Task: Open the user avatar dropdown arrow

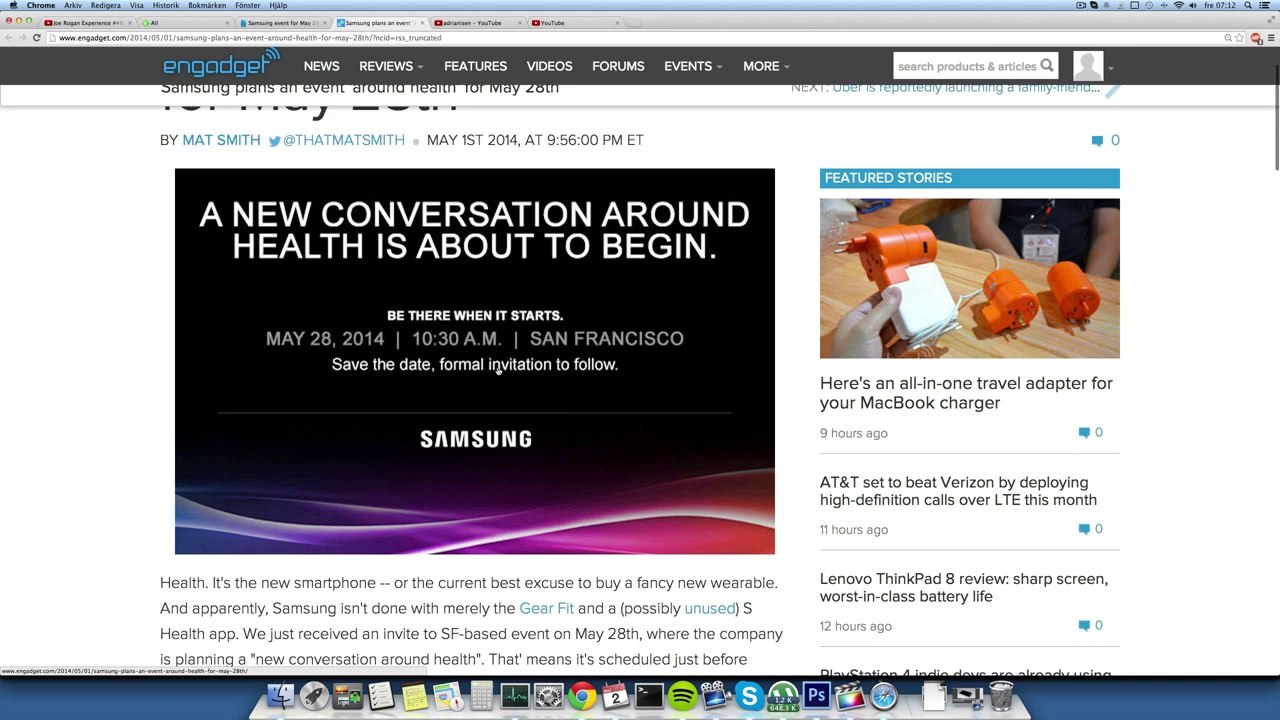Action: coord(1111,68)
